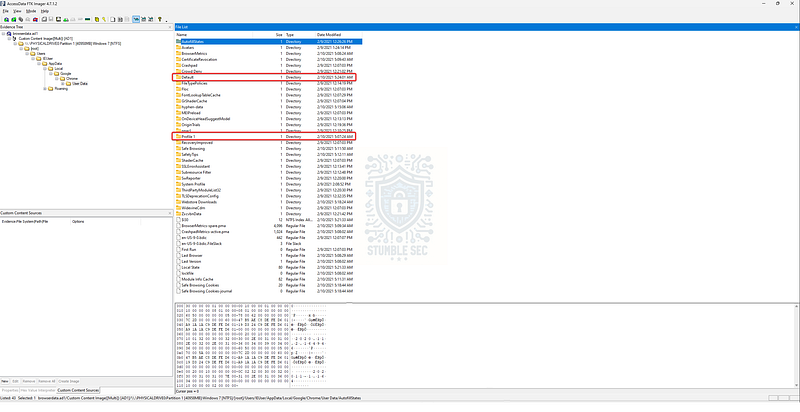Select the Local folder in Evidence Tree
This screenshot has width=800, height=412.
(59, 68)
